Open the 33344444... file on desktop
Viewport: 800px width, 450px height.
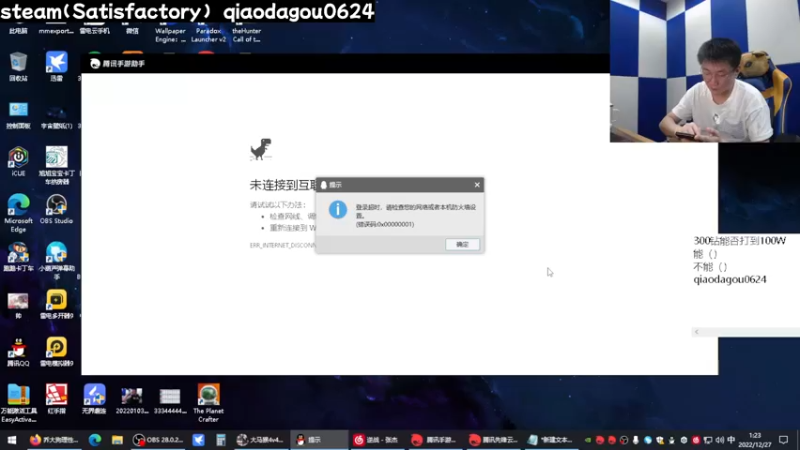click(170, 401)
